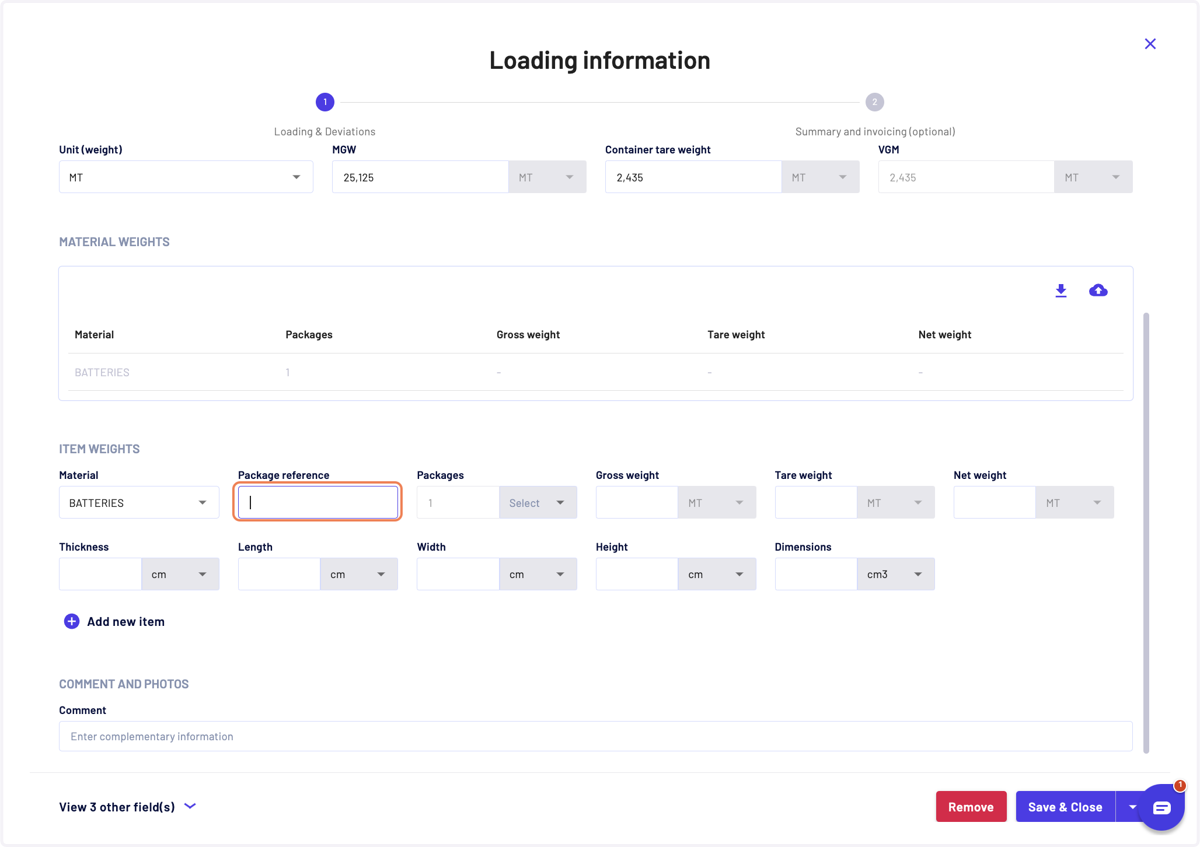Edit the MGW value field

tap(420, 177)
